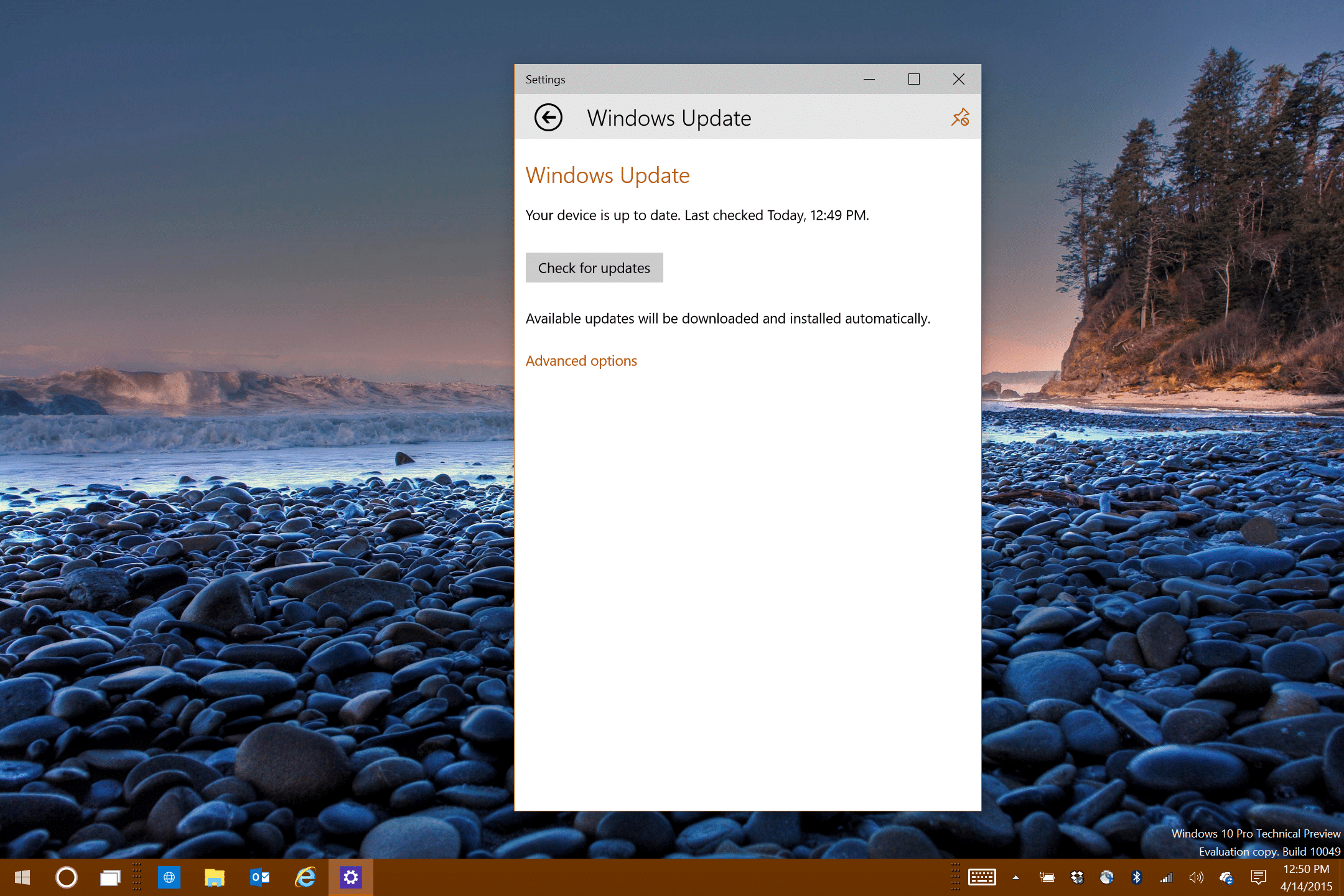
Task: Click the Show desktop strip at taskbar end
Action: (1342, 877)
